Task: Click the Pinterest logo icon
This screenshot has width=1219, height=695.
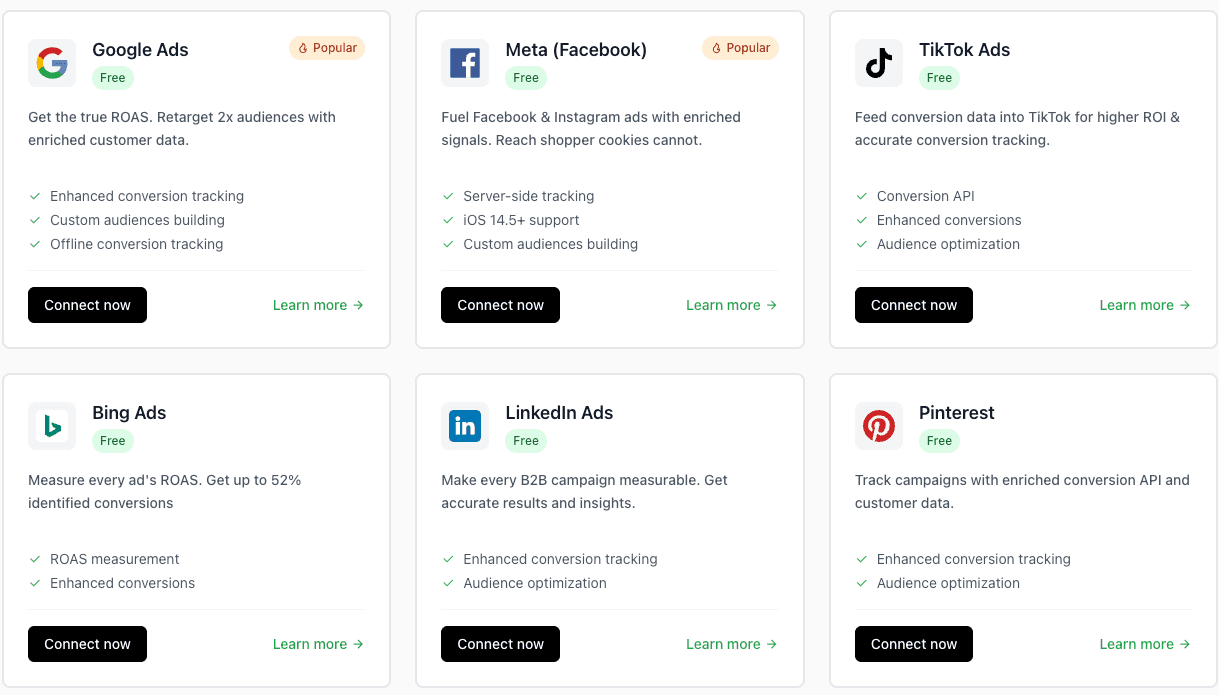Action: (878, 425)
